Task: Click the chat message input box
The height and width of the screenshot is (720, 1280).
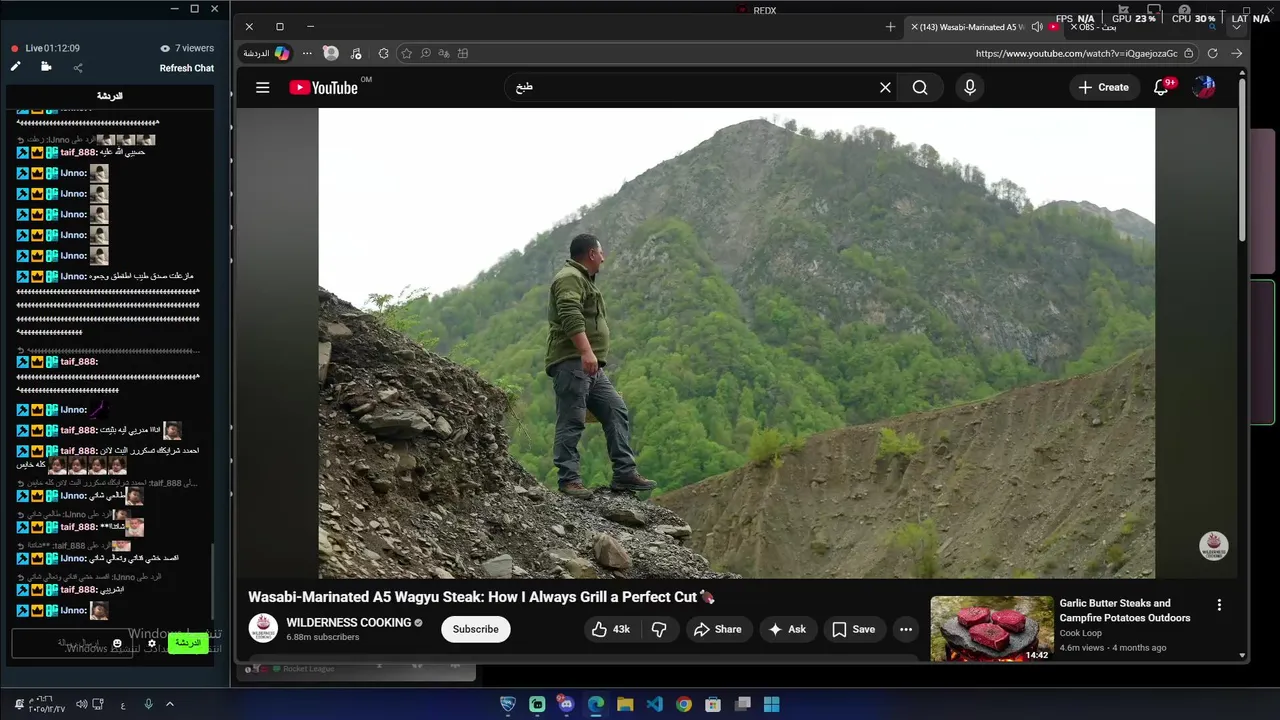Action: tap(70, 643)
